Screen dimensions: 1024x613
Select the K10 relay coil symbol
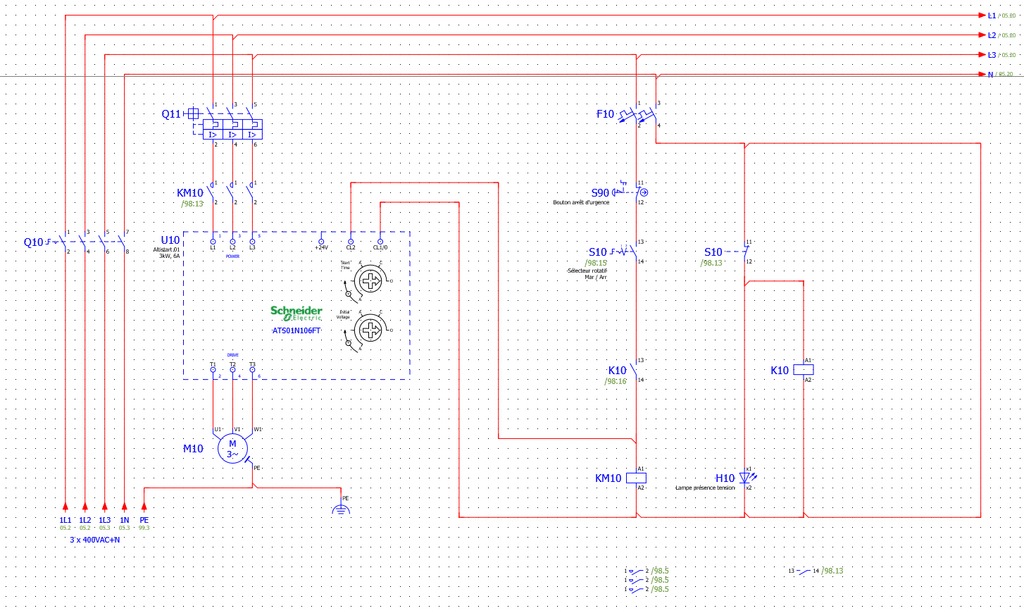point(804,370)
